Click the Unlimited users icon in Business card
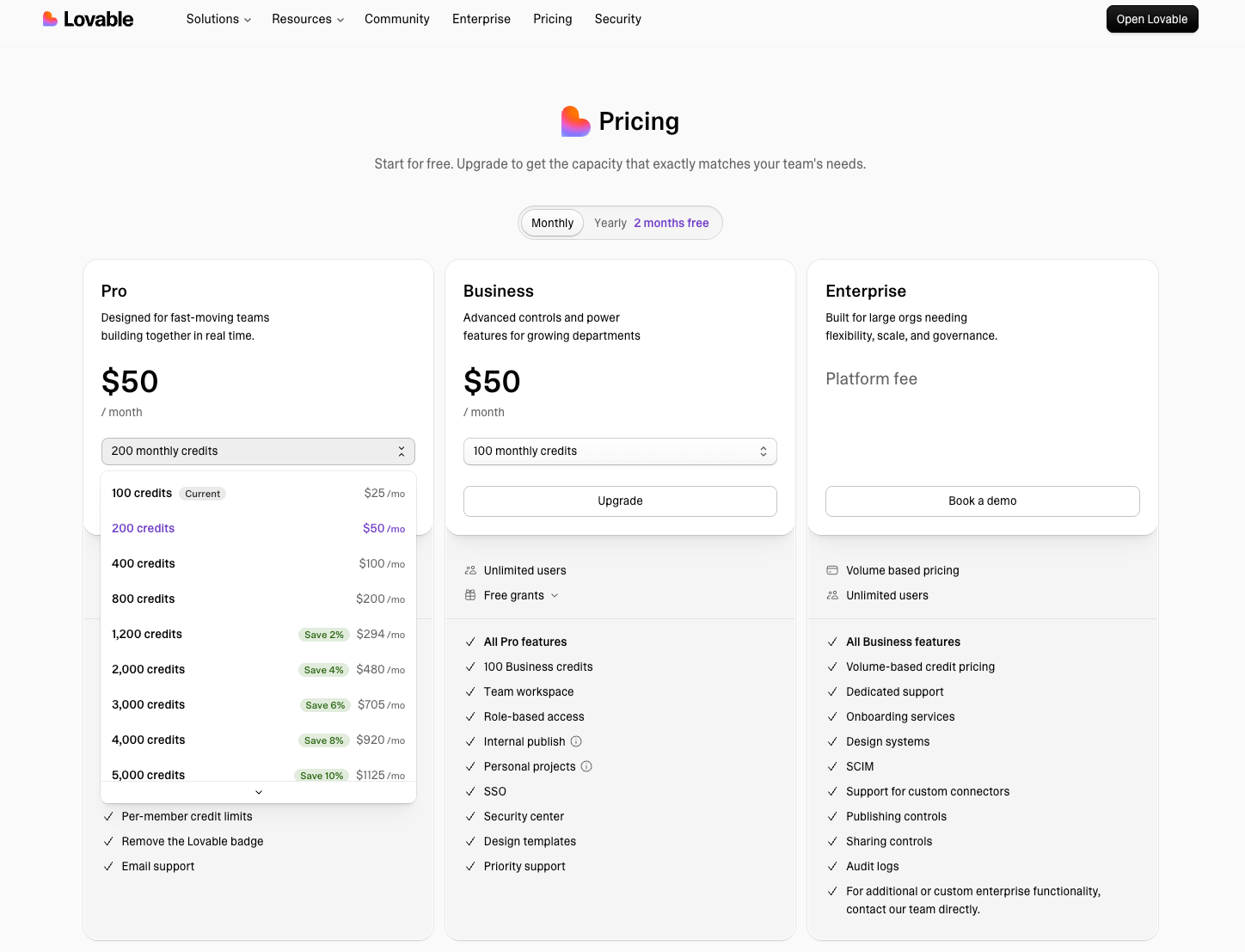The width and height of the screenshot is (1245, 952). click(x=470, y=570)
